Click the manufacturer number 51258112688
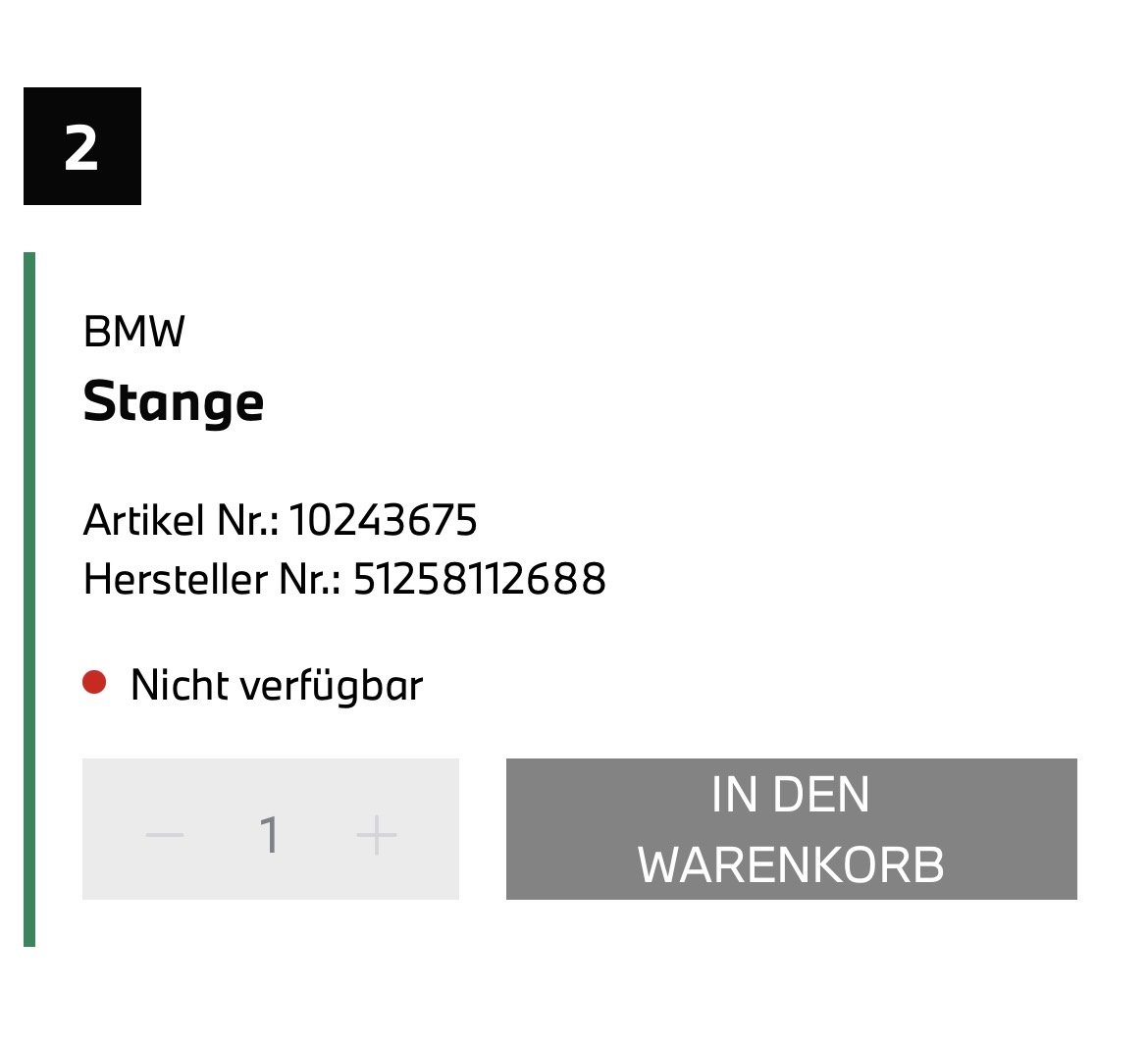 (x=480, y=579)
